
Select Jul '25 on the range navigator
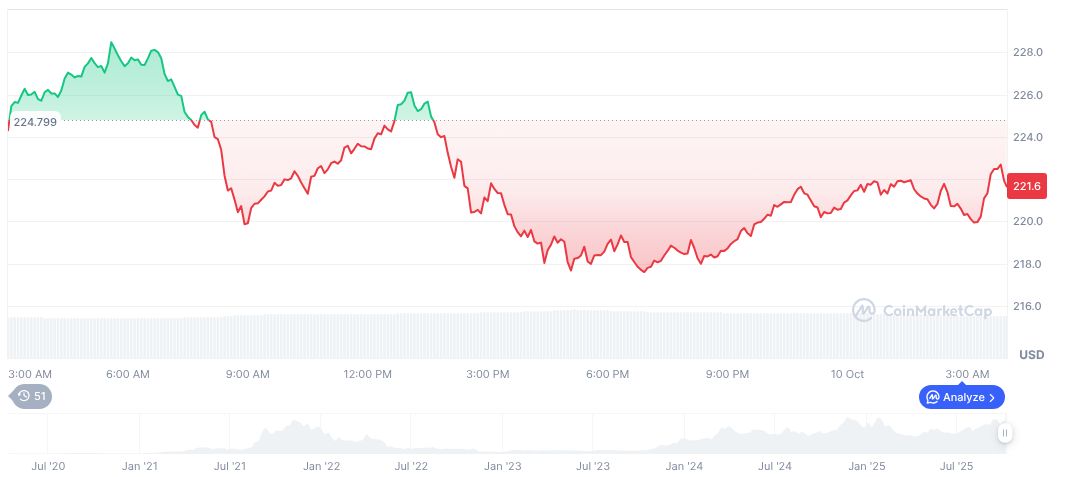coord(957,466)
